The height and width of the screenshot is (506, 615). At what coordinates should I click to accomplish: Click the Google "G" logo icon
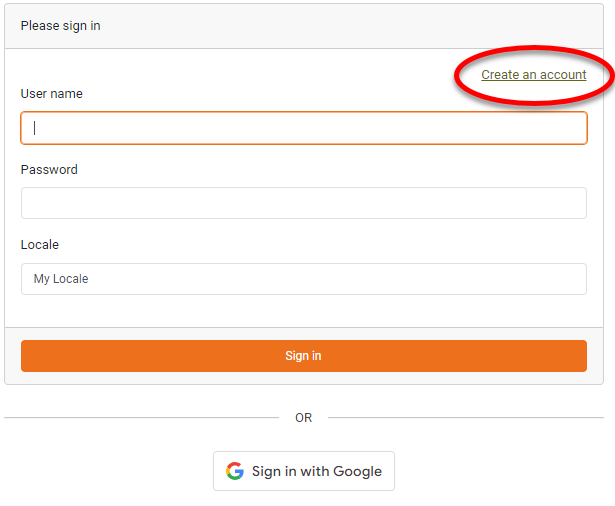click(235, 471)
